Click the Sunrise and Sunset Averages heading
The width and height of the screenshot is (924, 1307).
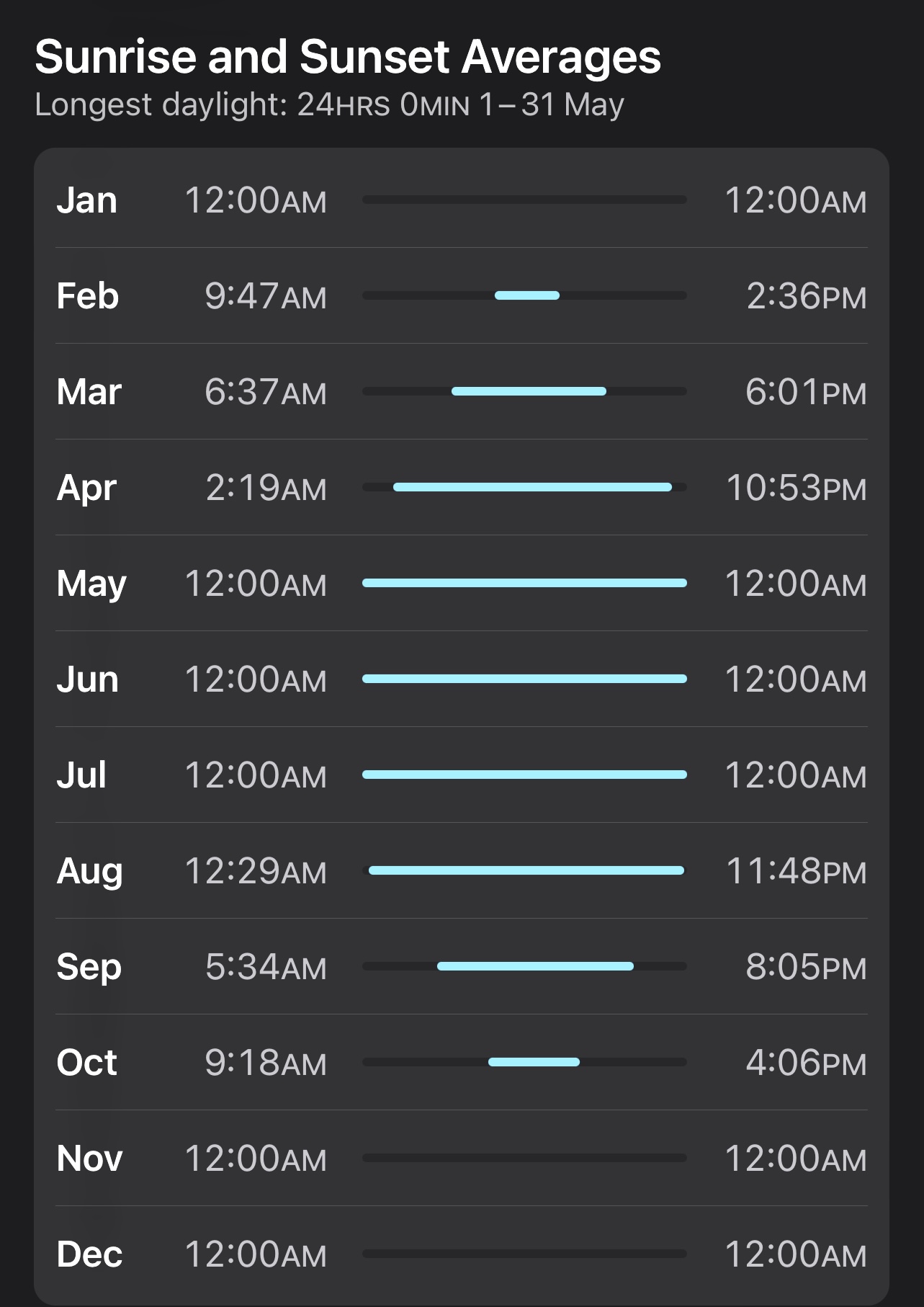(347, 57)
